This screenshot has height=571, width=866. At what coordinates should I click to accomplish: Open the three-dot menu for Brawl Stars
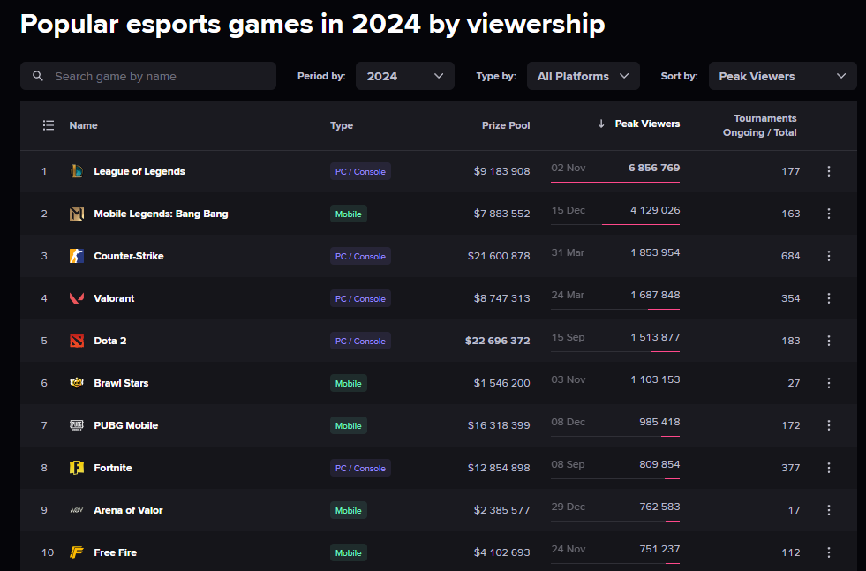[828, 383]
